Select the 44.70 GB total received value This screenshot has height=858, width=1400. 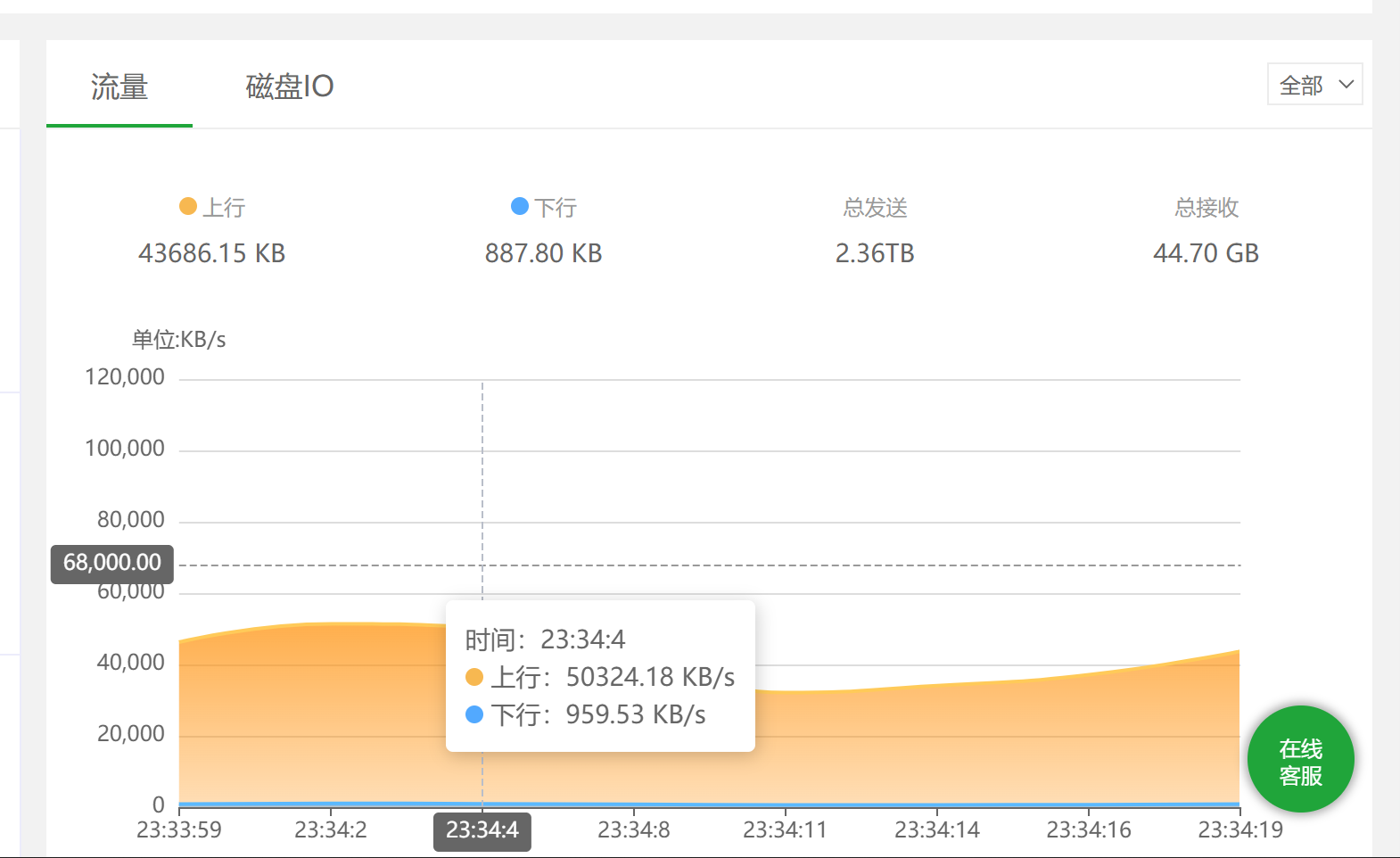[x=1206, y=253]
